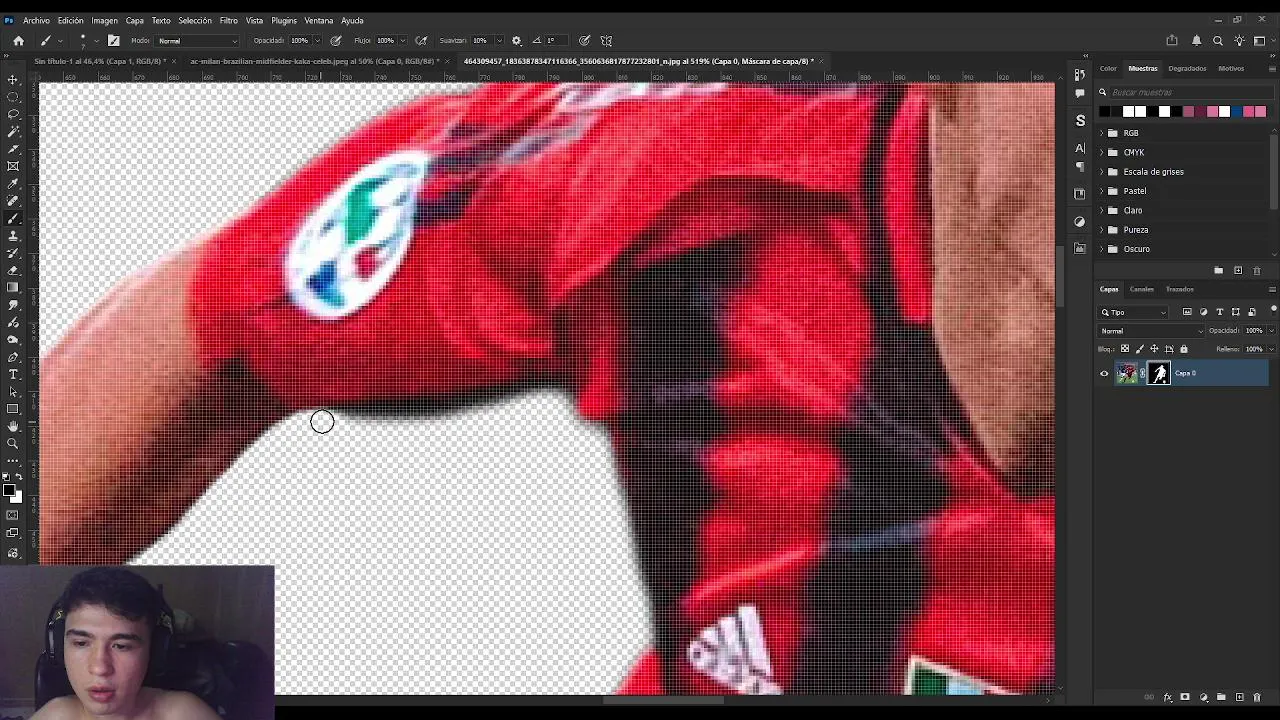Select the Clone Stamp tool
This screenshot has width=1280, height=720.
13,236
